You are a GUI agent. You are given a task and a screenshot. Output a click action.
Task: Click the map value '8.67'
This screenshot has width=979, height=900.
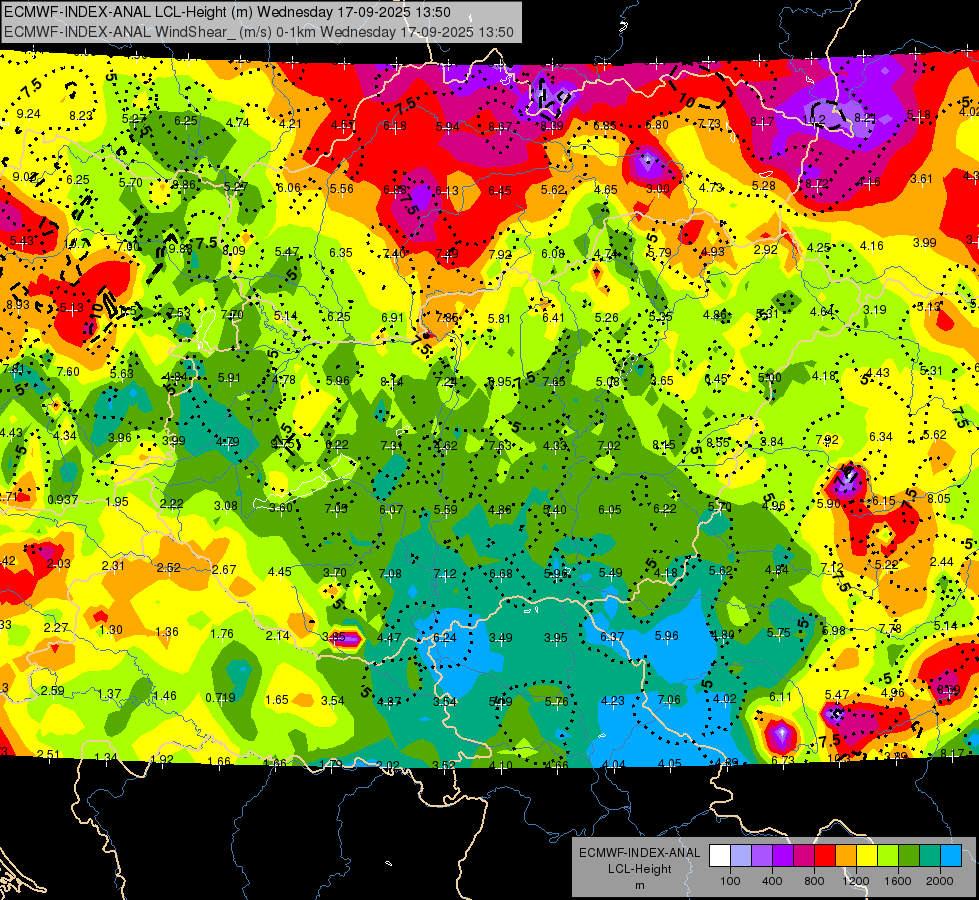[500, 127]
